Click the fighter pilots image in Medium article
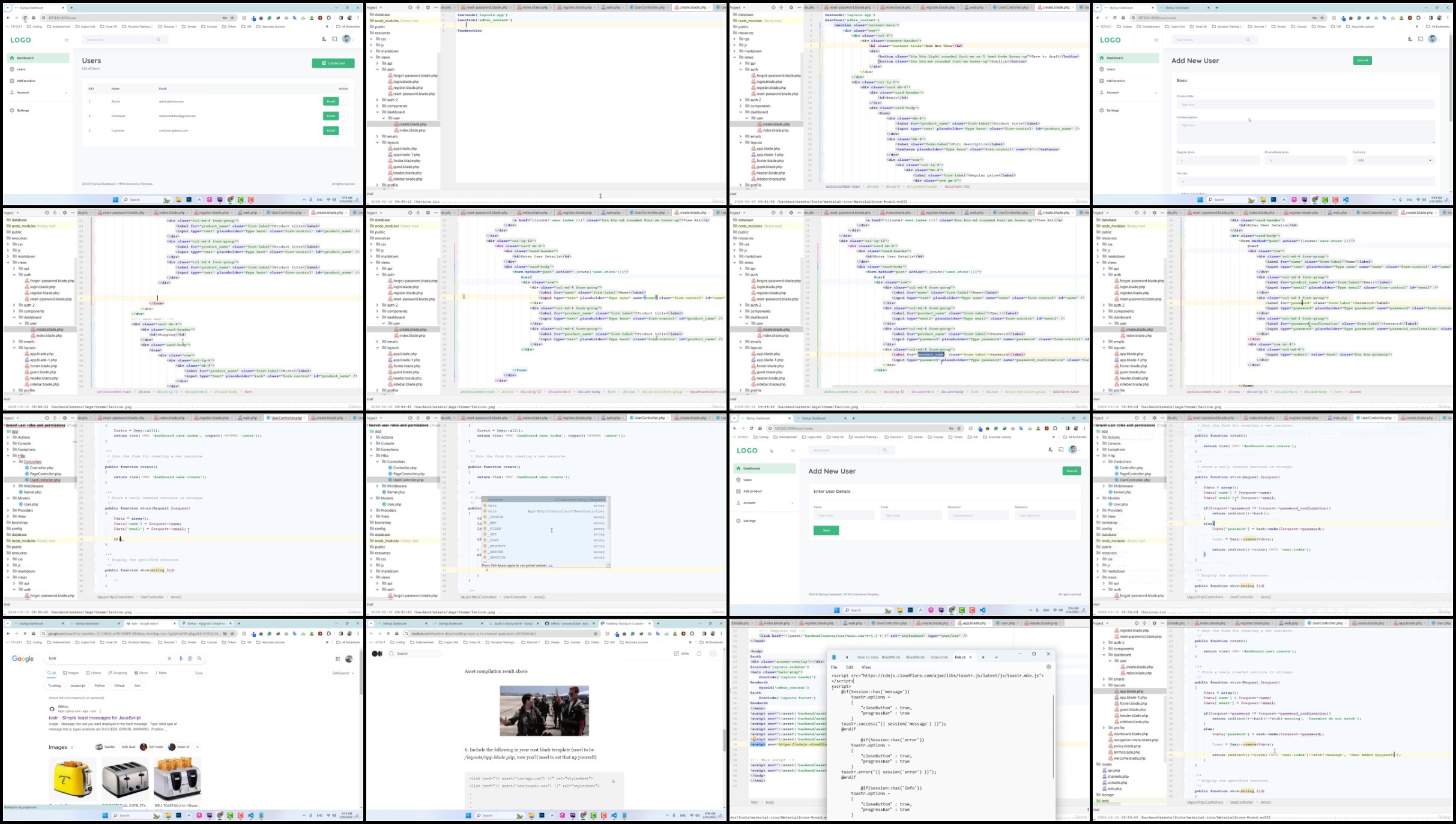 tap(544, 711)
